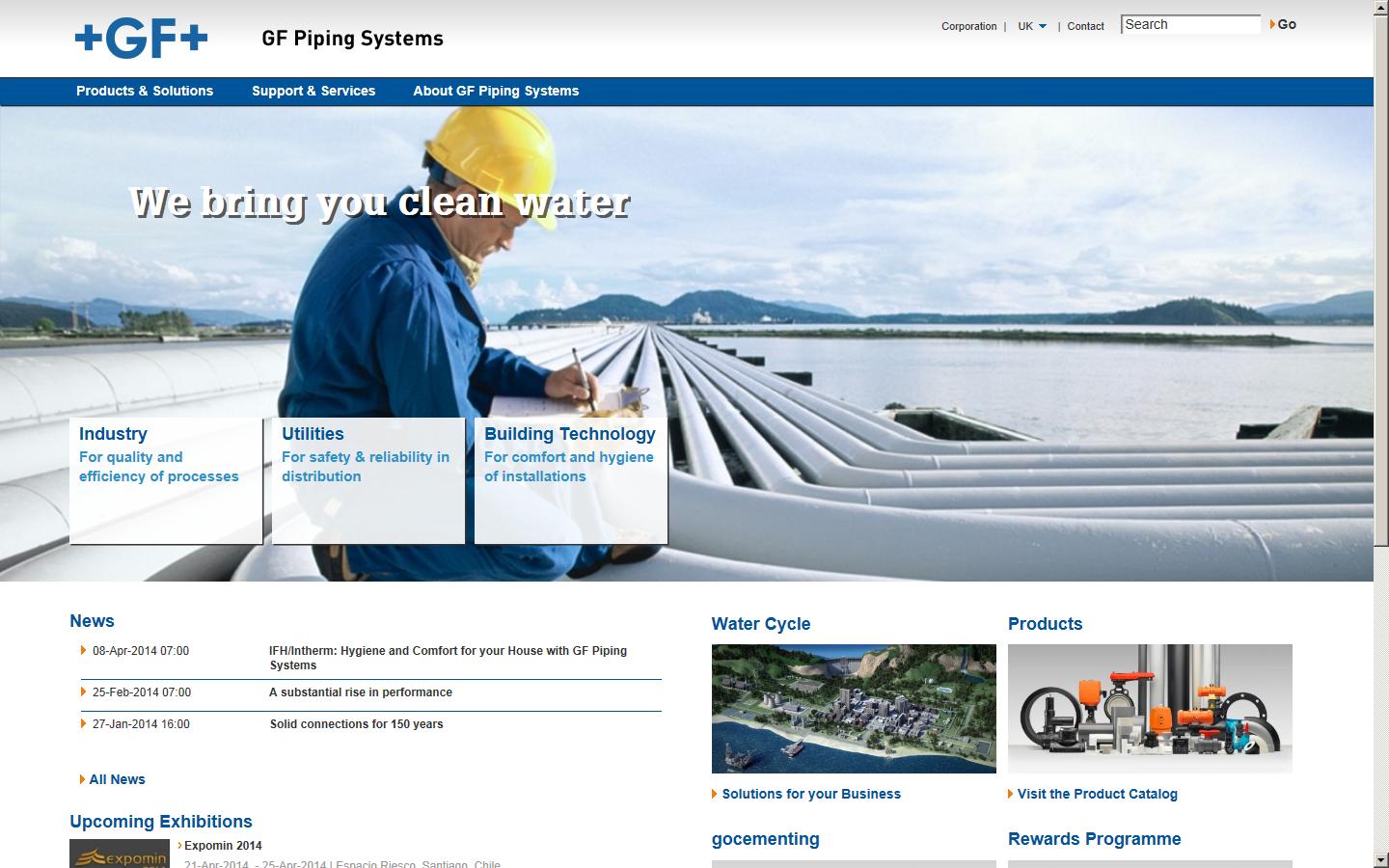
Task: Open the UK country selector dropdown
Action: (x=1030, y=26)
